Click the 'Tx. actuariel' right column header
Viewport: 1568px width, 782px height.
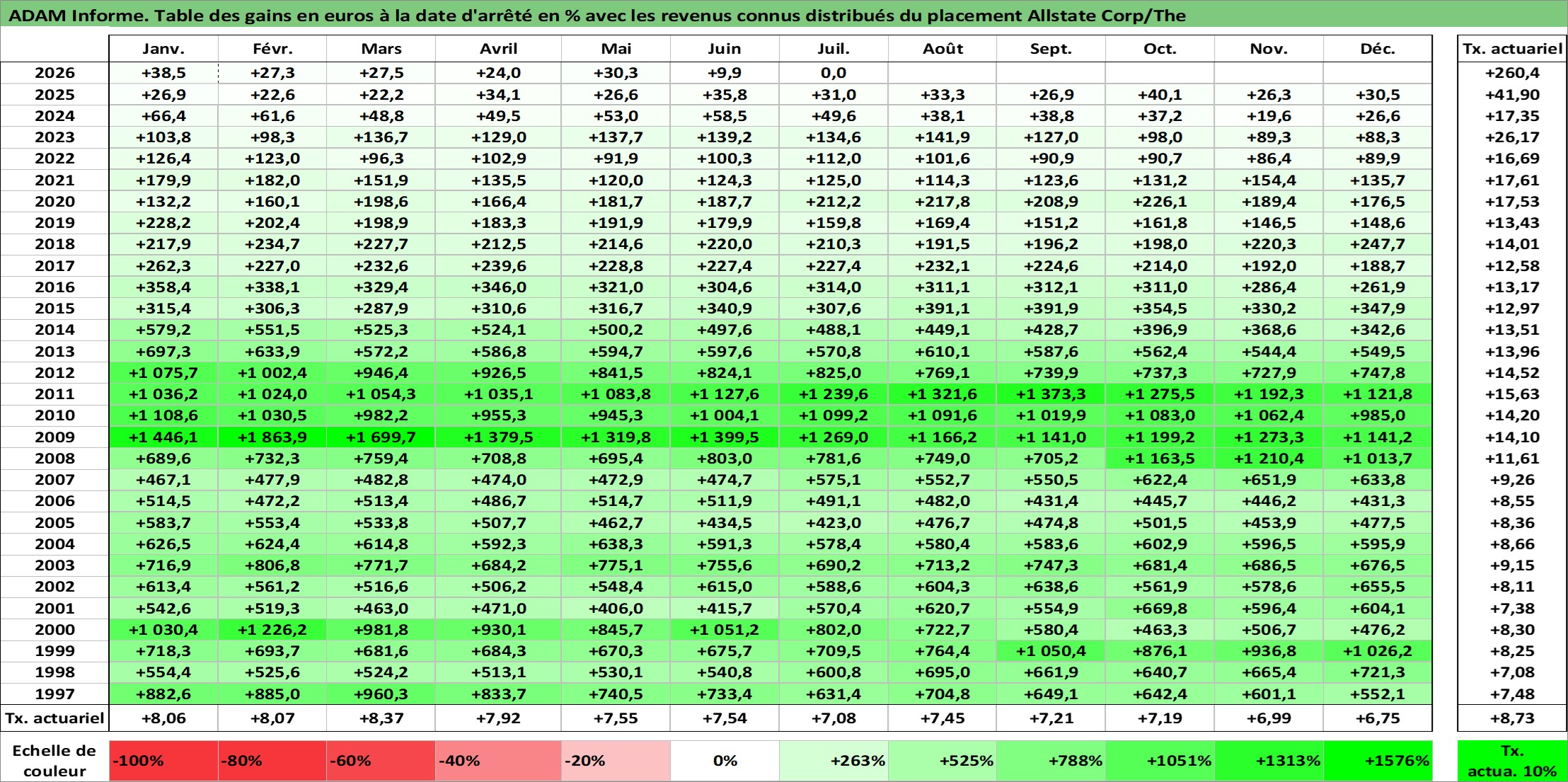1513,49
